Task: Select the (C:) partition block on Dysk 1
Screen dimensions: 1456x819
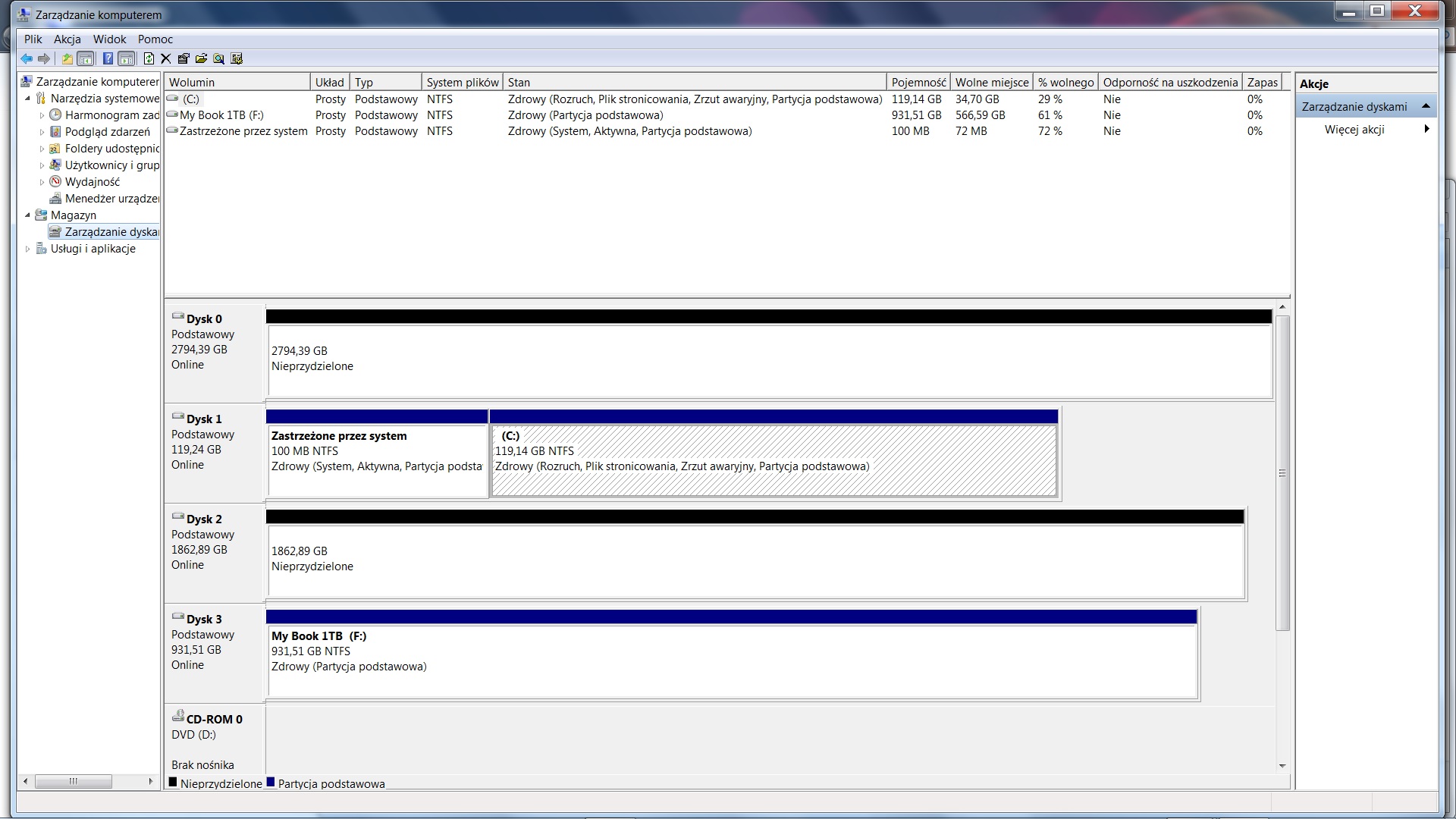Action: tap(774, 454)
